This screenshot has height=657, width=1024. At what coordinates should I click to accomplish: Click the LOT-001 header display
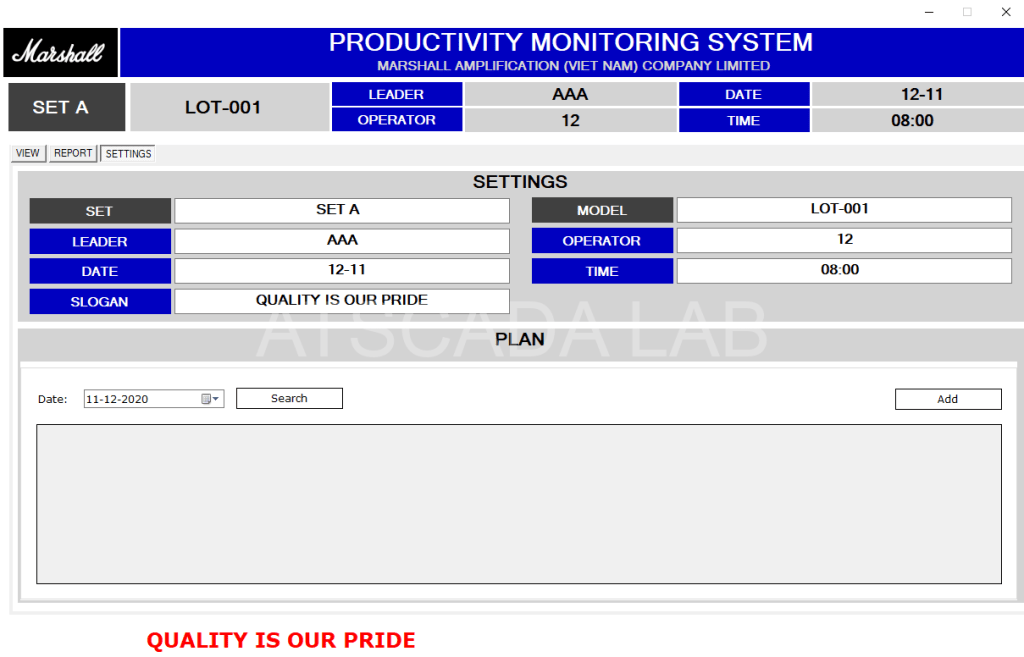coord(229,107)
